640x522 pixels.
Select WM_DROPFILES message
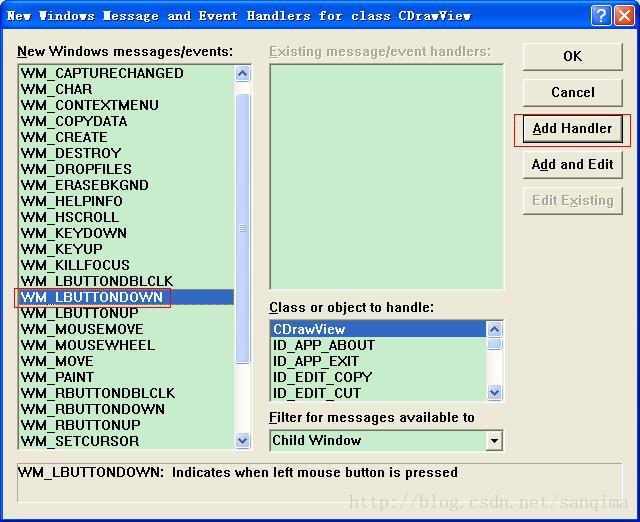[127, 169]
